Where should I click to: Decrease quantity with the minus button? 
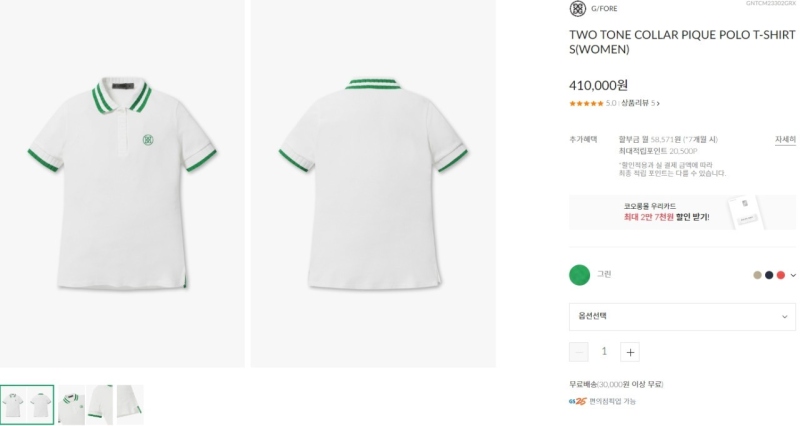579,351
